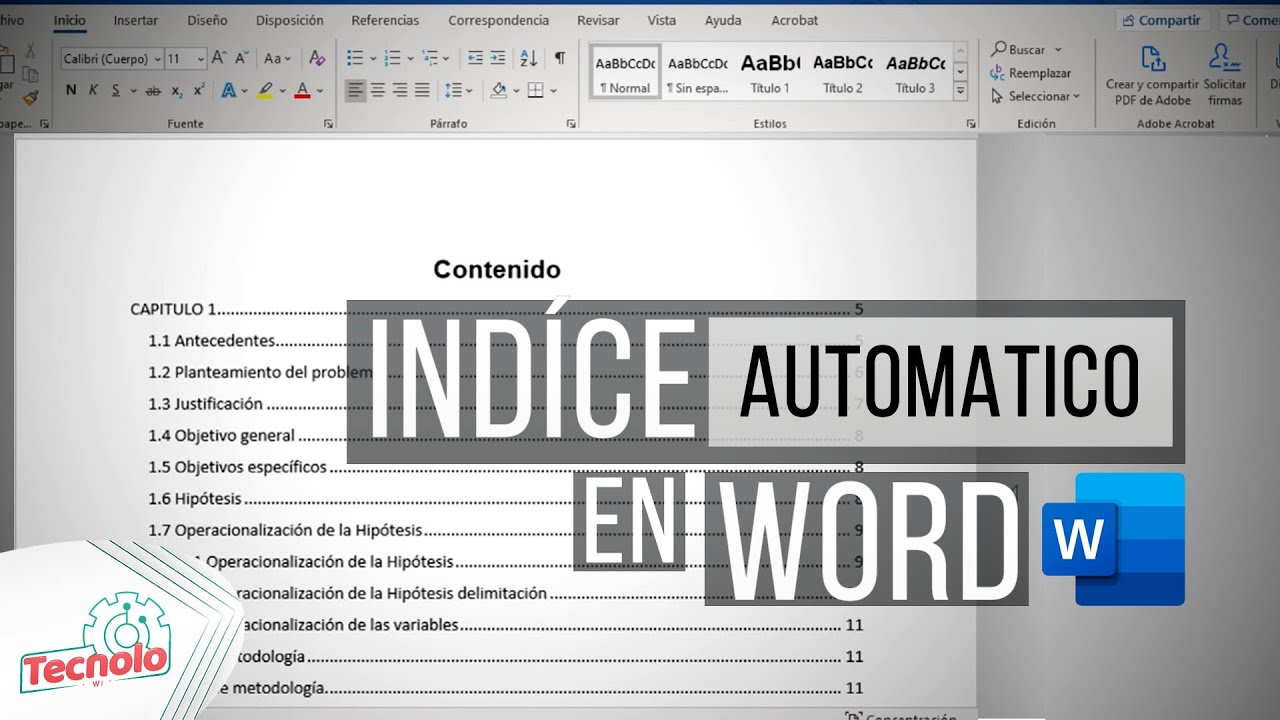Toggle subscript x₂ formatting
Screen dimensions: 1280x720
click(x=177, y=91)
